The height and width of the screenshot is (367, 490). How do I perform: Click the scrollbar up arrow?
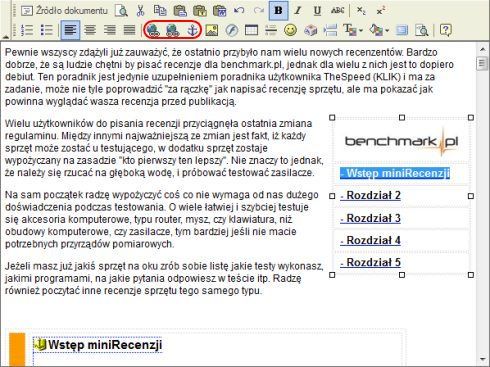482,49
